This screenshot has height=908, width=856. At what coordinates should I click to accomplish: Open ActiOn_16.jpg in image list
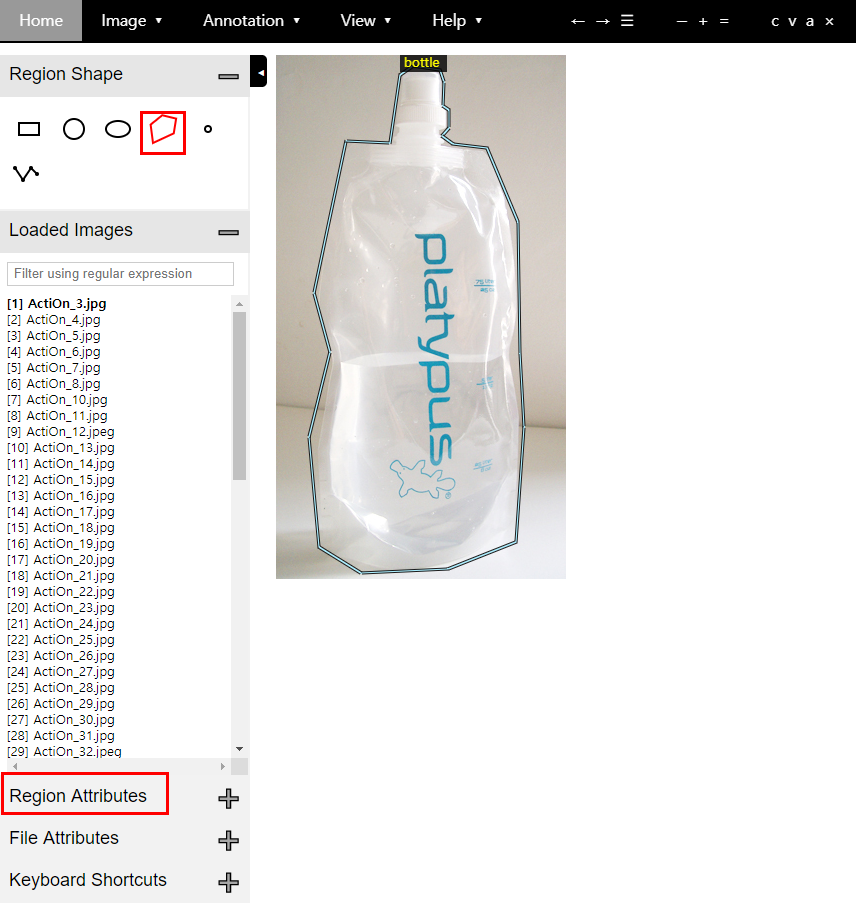click(x=61, y=496)
